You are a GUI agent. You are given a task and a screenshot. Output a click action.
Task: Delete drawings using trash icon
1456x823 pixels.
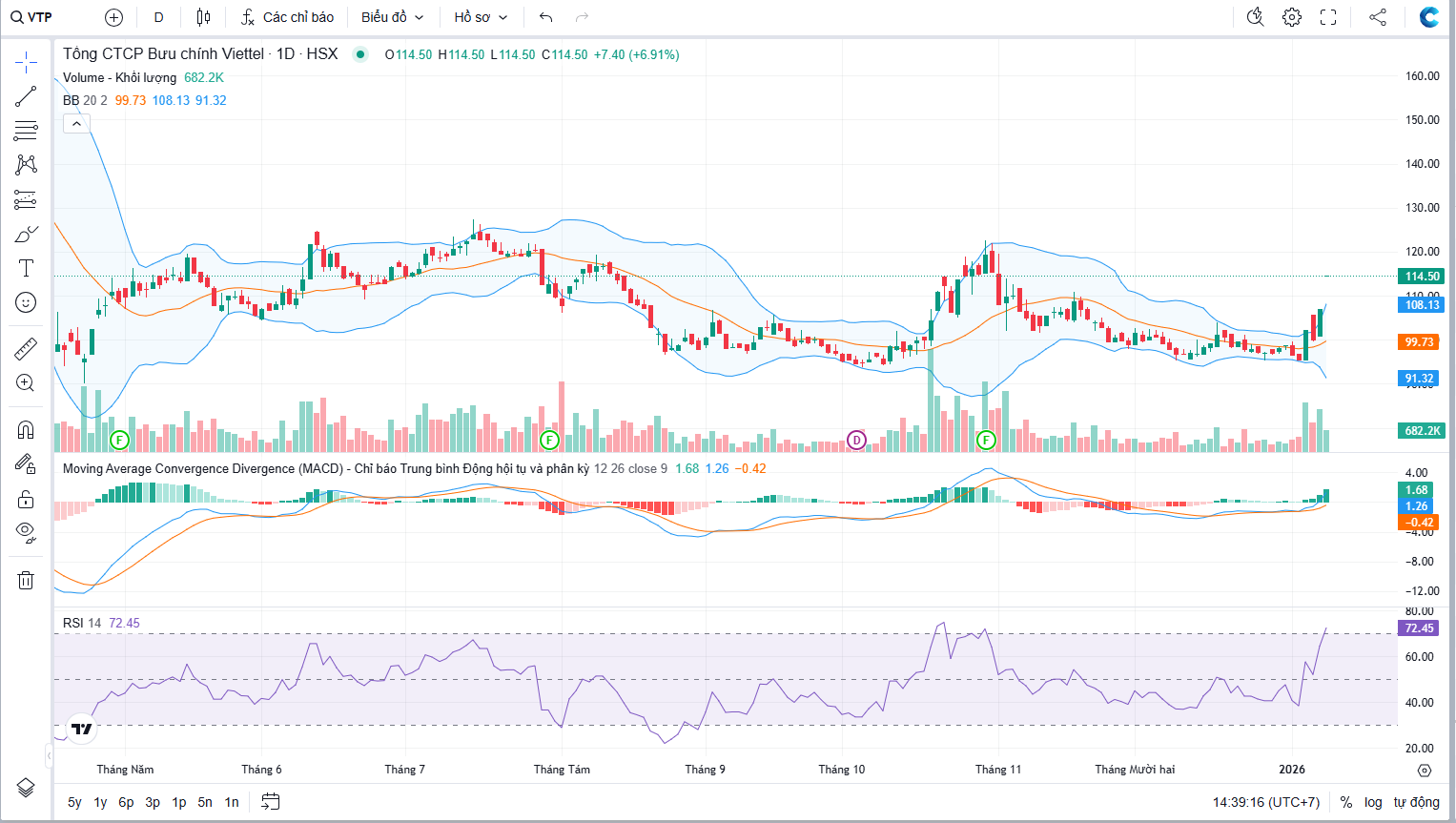click(x=26, y=580)
